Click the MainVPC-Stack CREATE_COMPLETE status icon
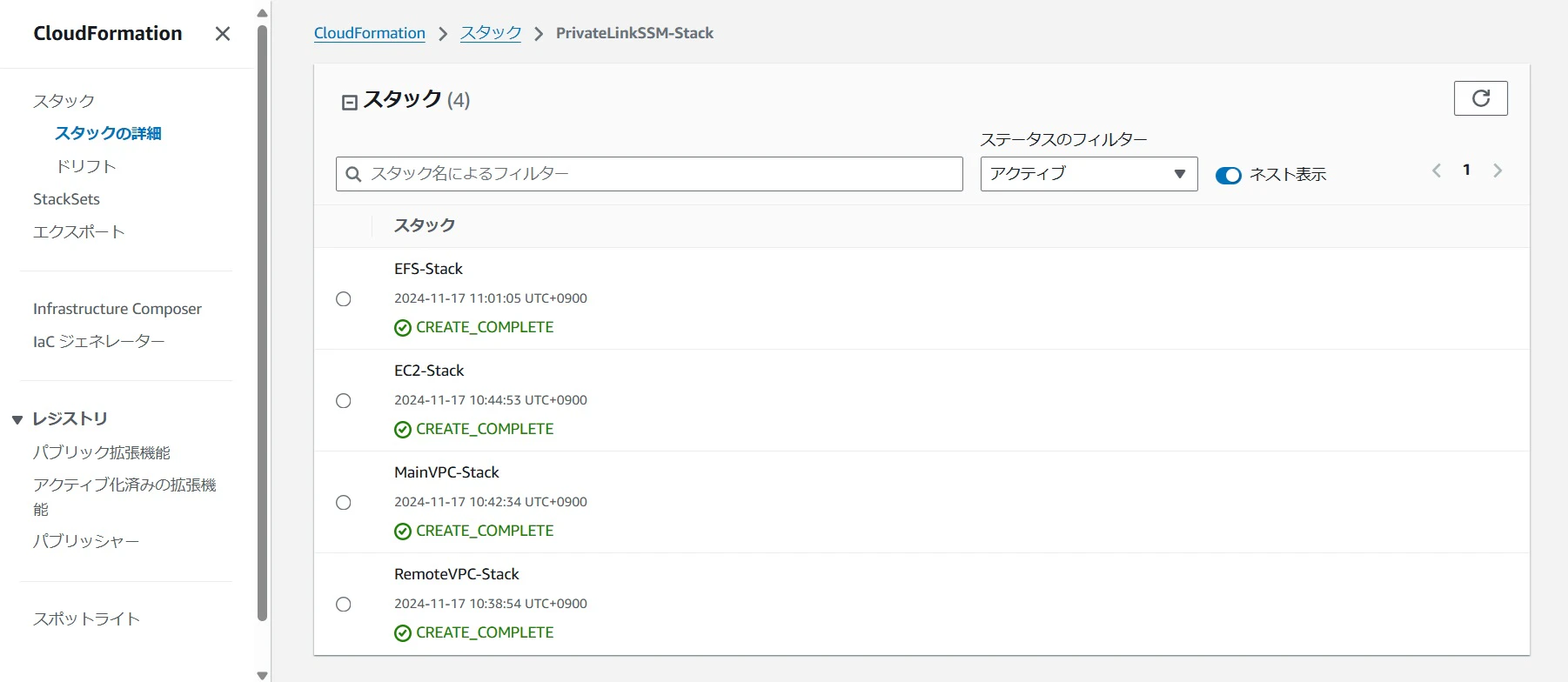 click(403, 532)
